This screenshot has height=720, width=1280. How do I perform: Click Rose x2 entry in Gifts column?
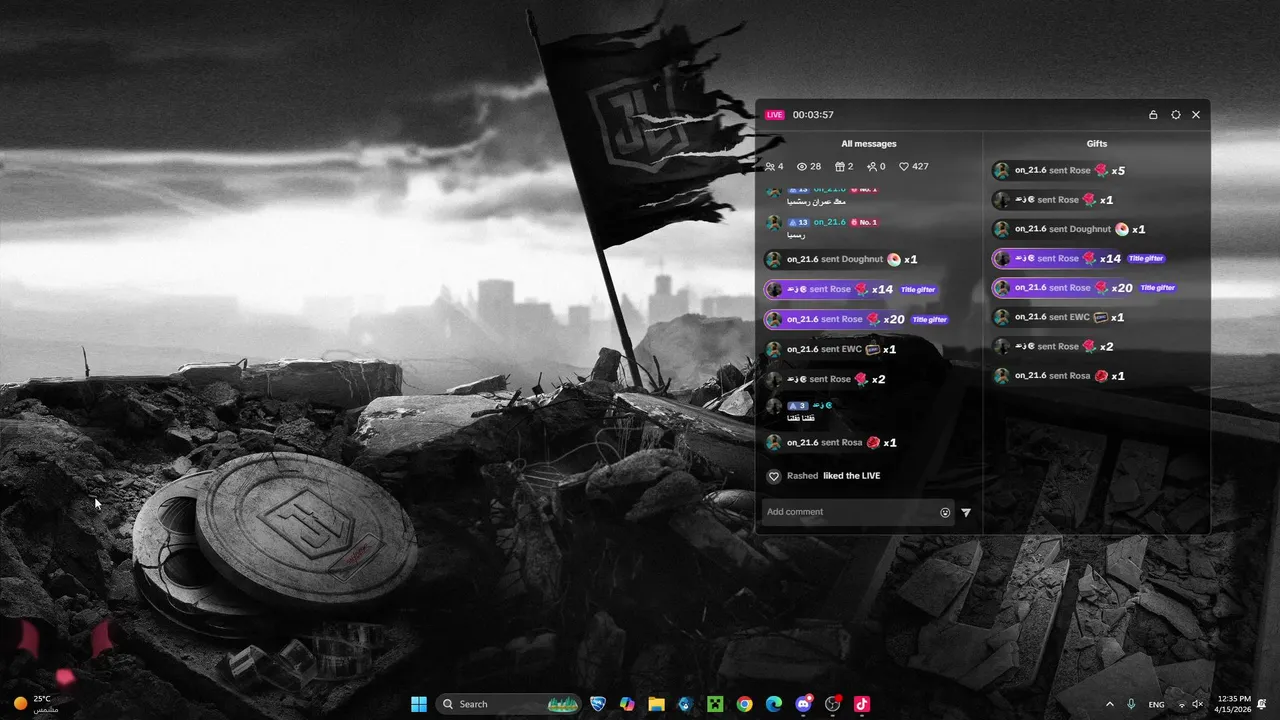pos(1053,347)
